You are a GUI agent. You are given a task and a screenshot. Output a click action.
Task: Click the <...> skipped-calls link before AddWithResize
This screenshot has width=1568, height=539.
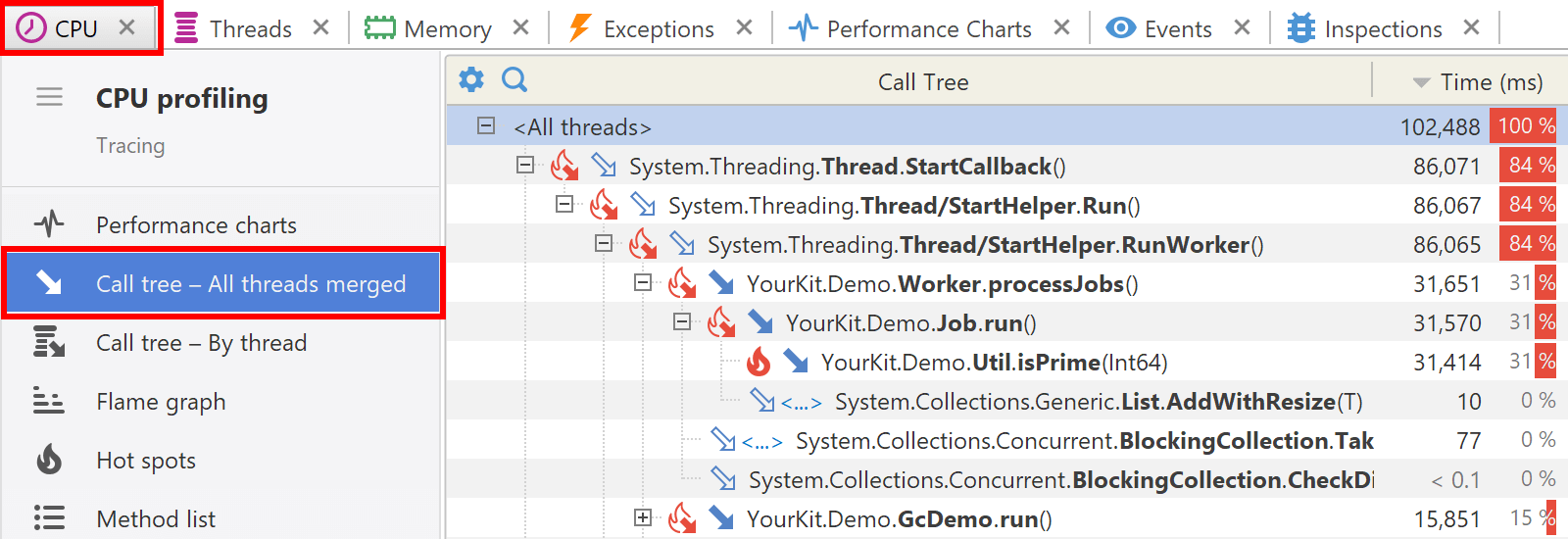(x=801, y=403)
